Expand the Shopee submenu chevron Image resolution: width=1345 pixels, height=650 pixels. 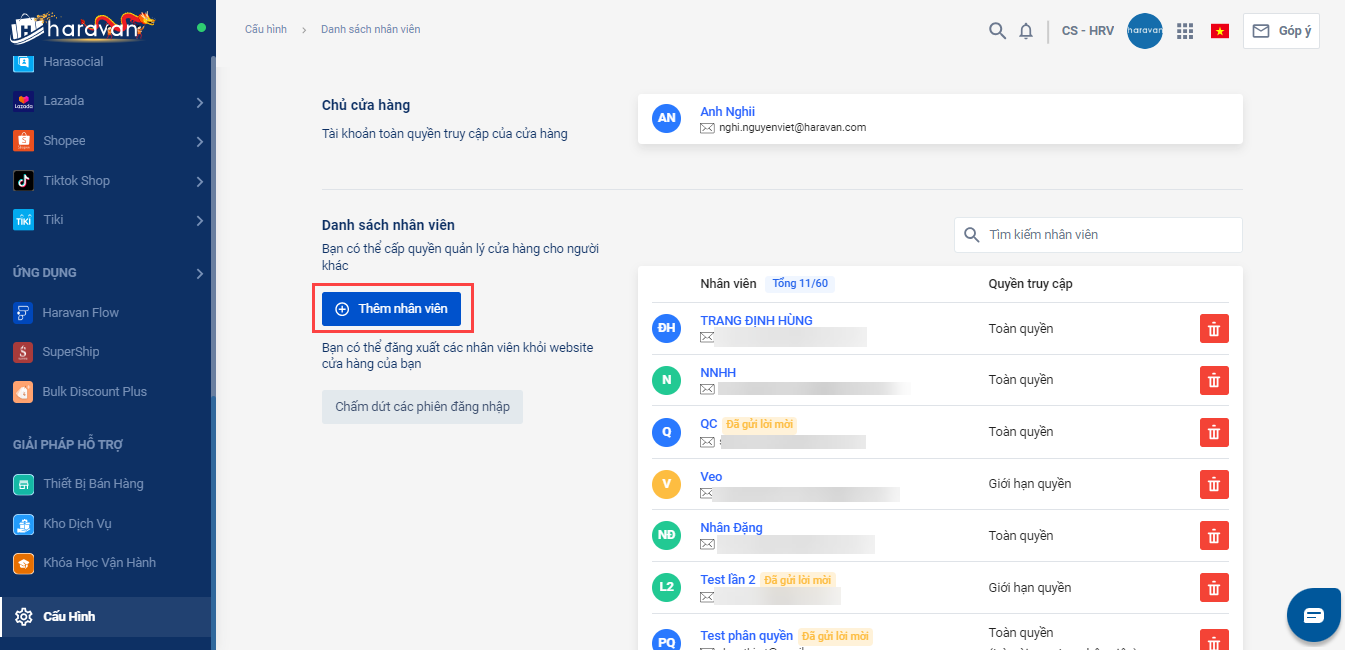click(200, 142)
